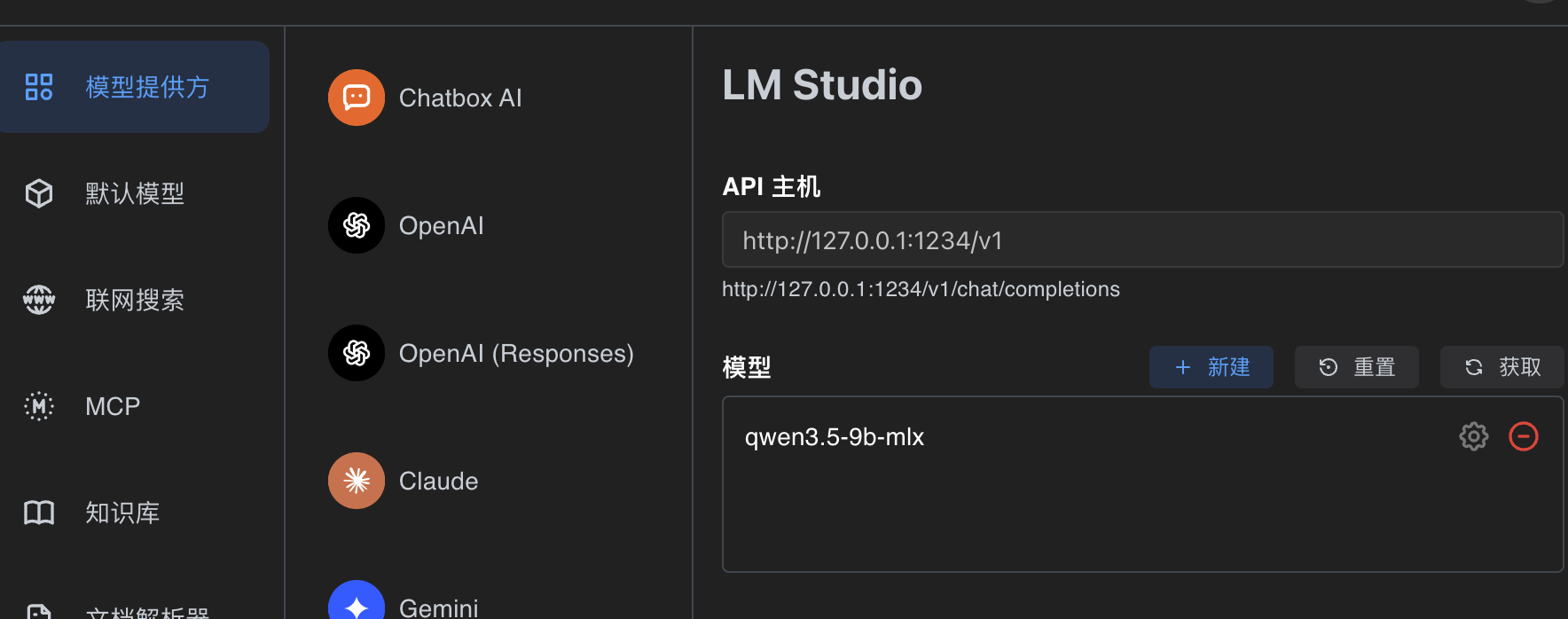Select the OpenAI provider entry
The width and height of the screenshot is (1568, 619).
[x=488, y=225]
